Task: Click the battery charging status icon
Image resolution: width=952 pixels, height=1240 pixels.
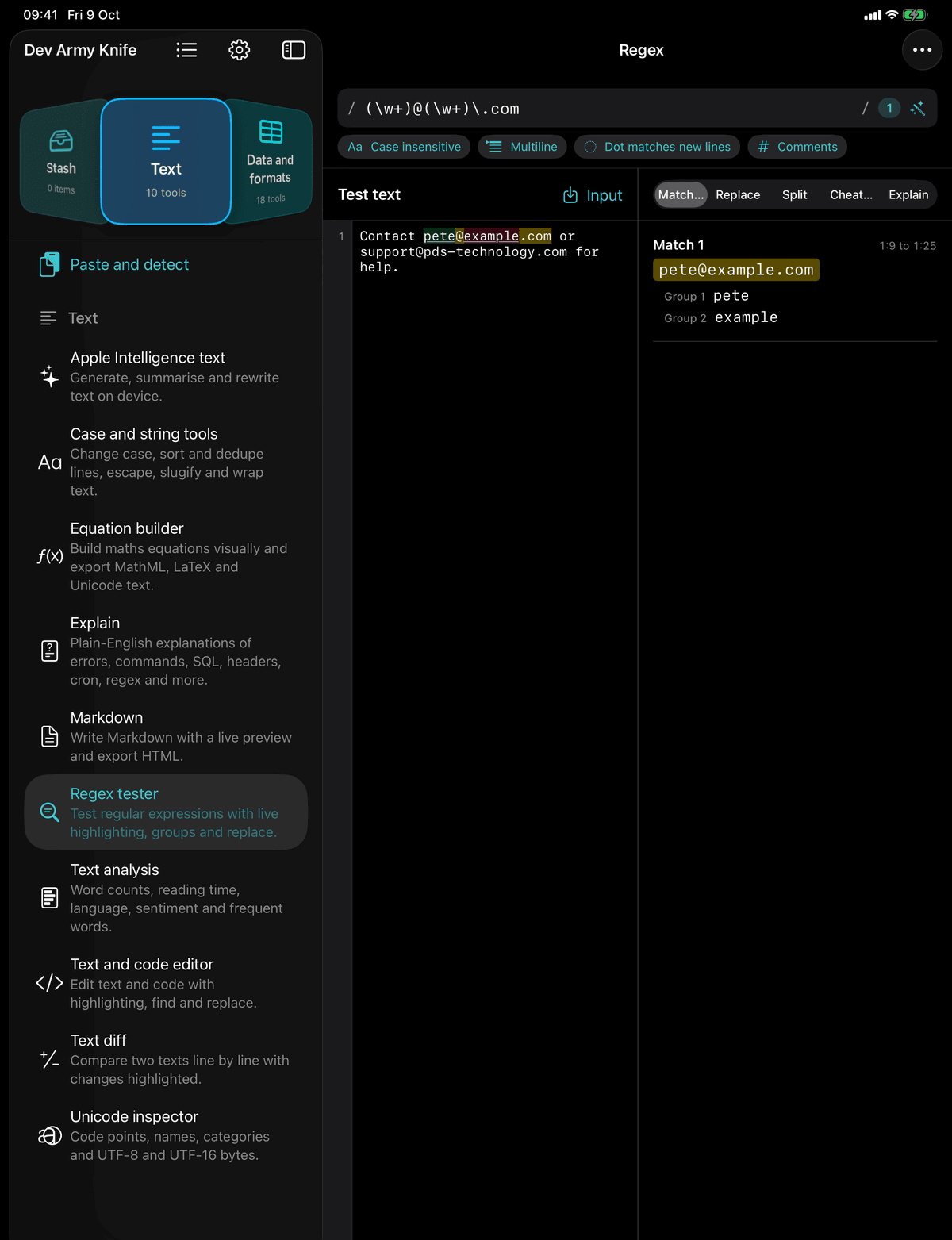Action: [x=915, y=15]
